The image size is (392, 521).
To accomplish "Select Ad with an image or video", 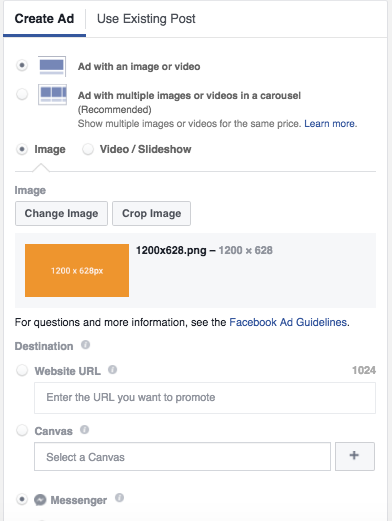I will (x=22, y=65).
